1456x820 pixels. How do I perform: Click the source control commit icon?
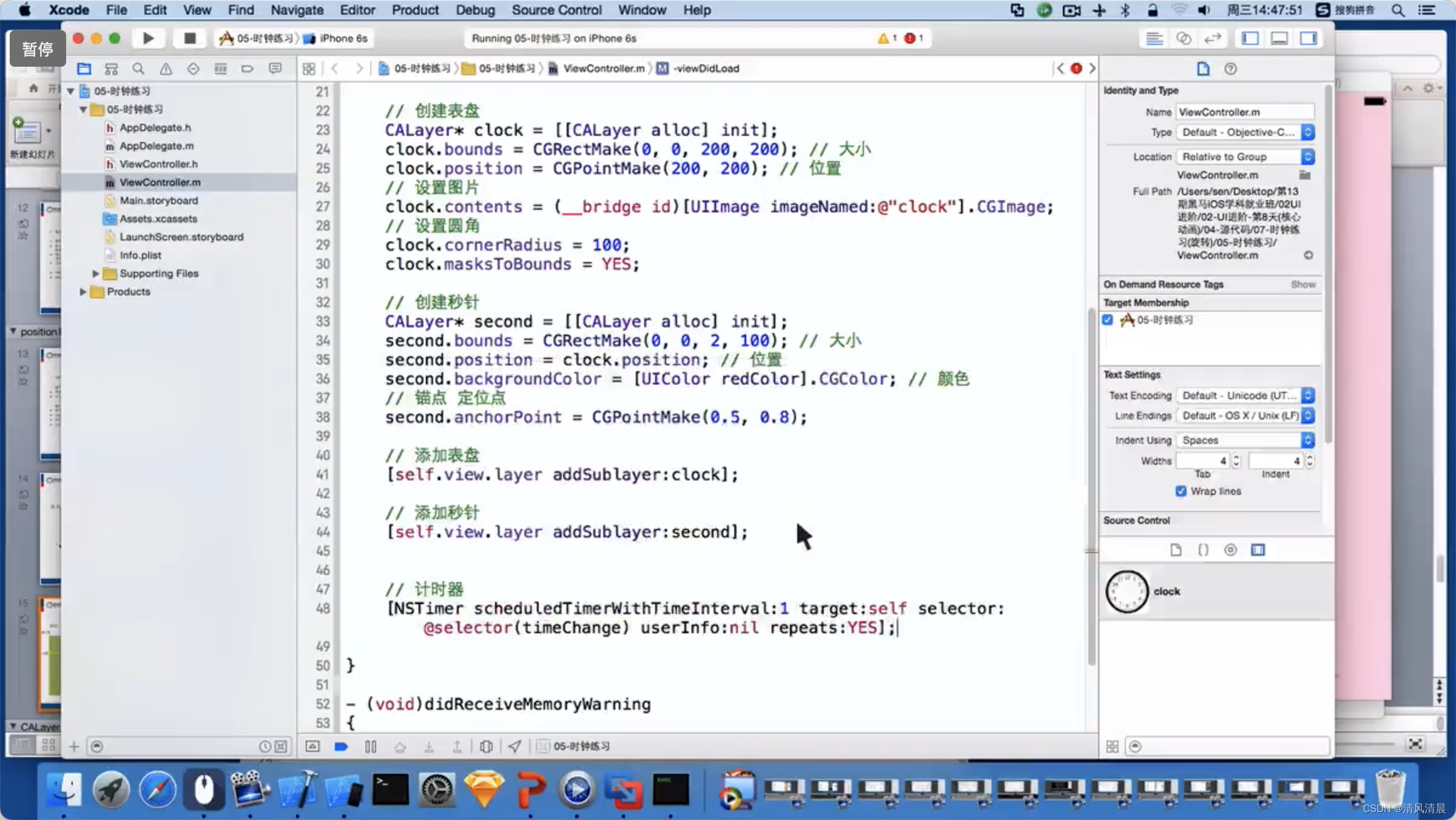click(x=1232, y=549)
